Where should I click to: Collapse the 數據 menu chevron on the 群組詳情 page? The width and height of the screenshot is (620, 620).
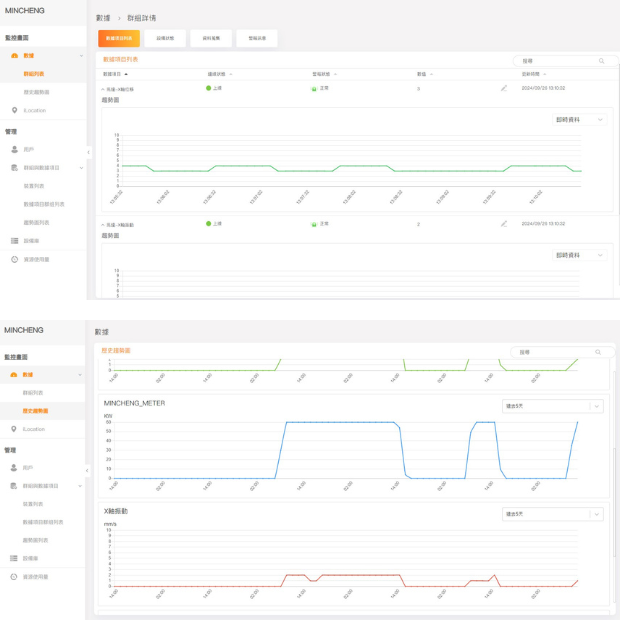(x=81, y=56)
